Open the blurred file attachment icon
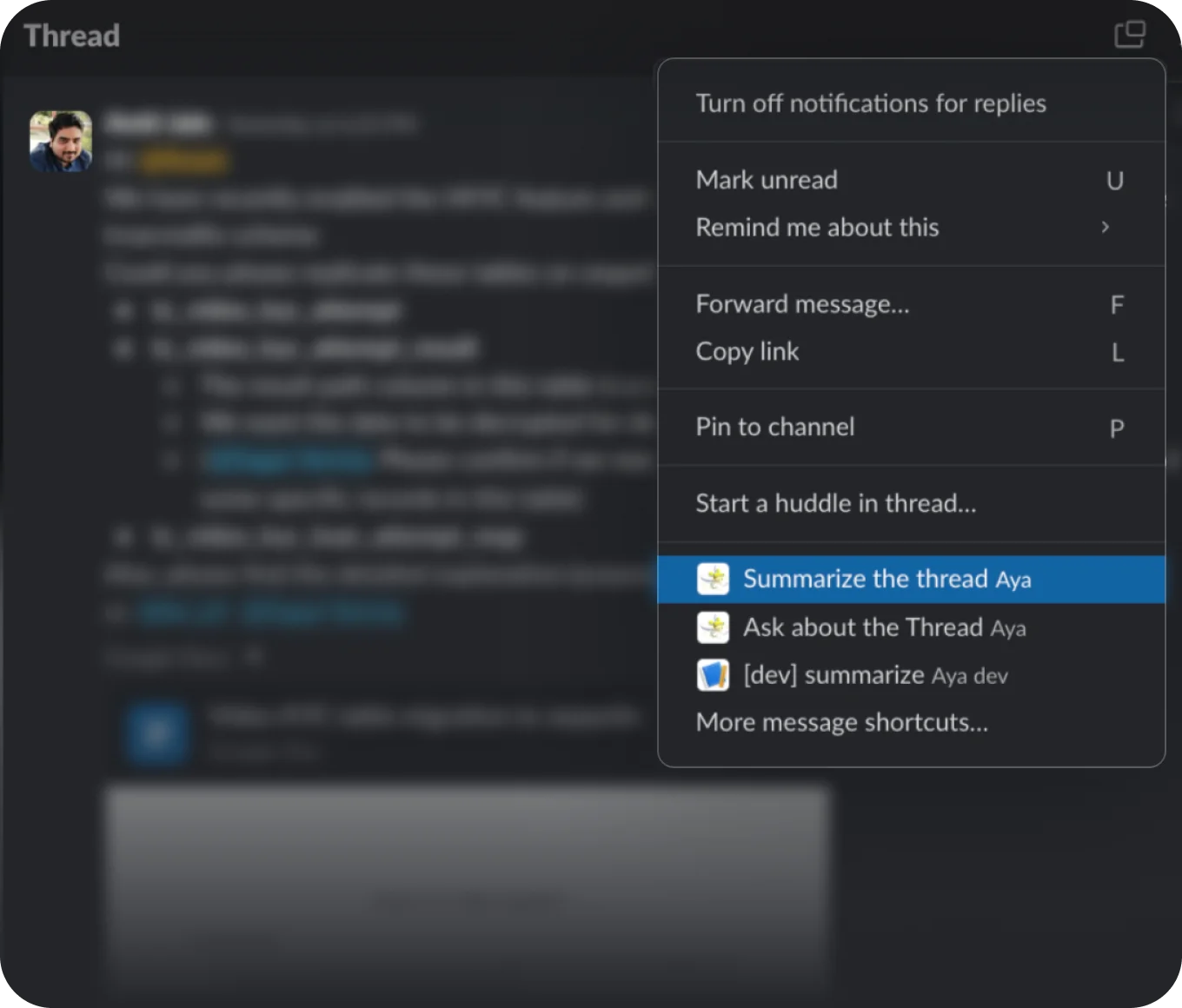Screen dimensions: 1182x1008 [157, 733]
